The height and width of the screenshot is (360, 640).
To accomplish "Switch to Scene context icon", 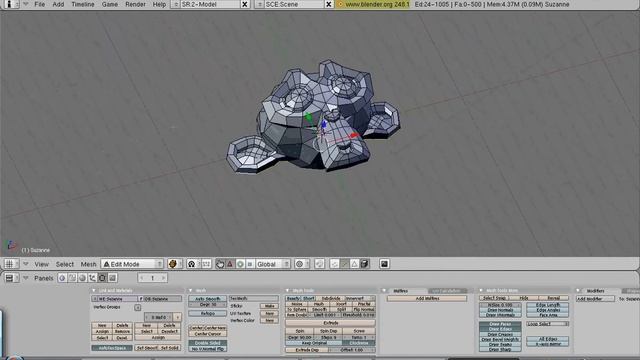I will (x=112, y=278).
